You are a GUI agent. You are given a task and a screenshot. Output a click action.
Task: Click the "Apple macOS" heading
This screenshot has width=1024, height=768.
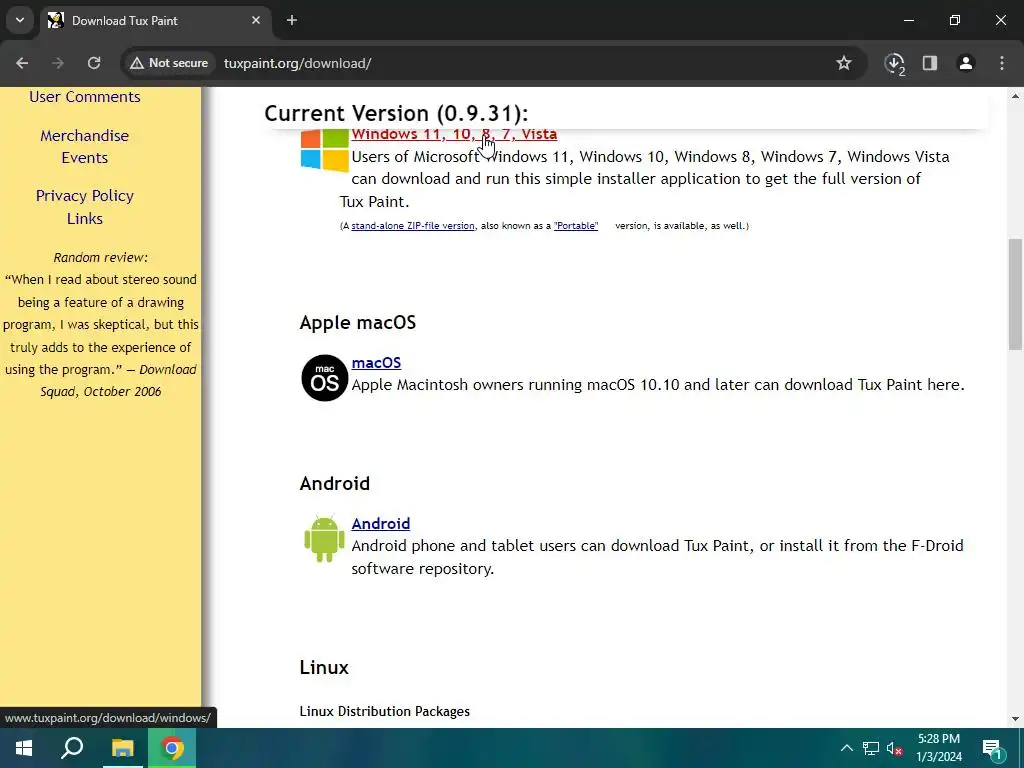358,323
